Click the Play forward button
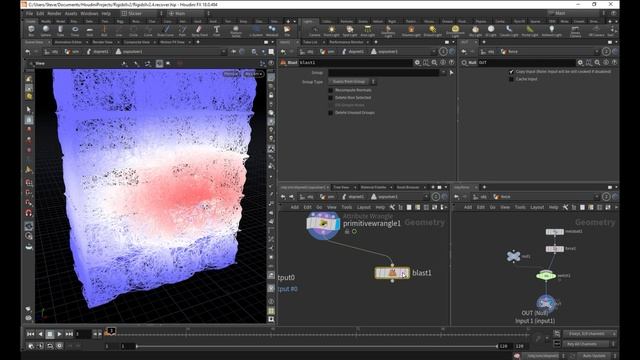 [60, 334]
